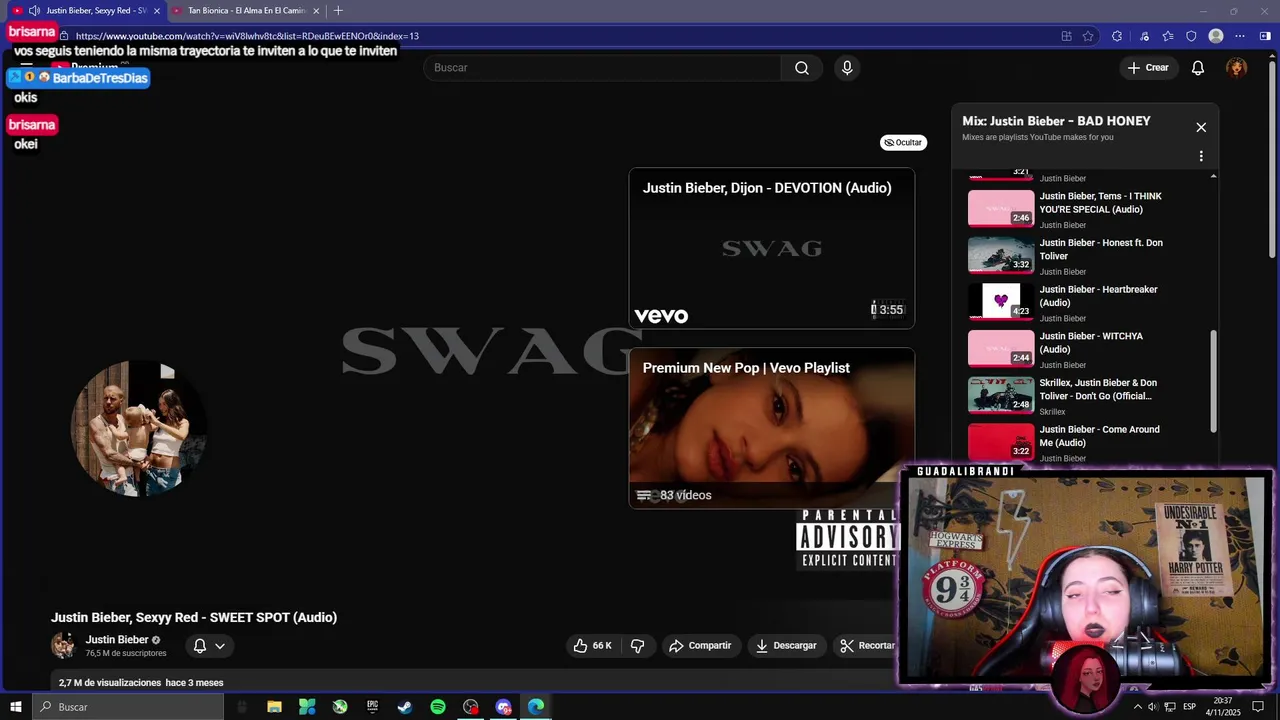The height and width of the screenshot is (720, 1280).
Task: Select the Justin Bieber, Sexyy Red tab
Action: coord(88,11)
